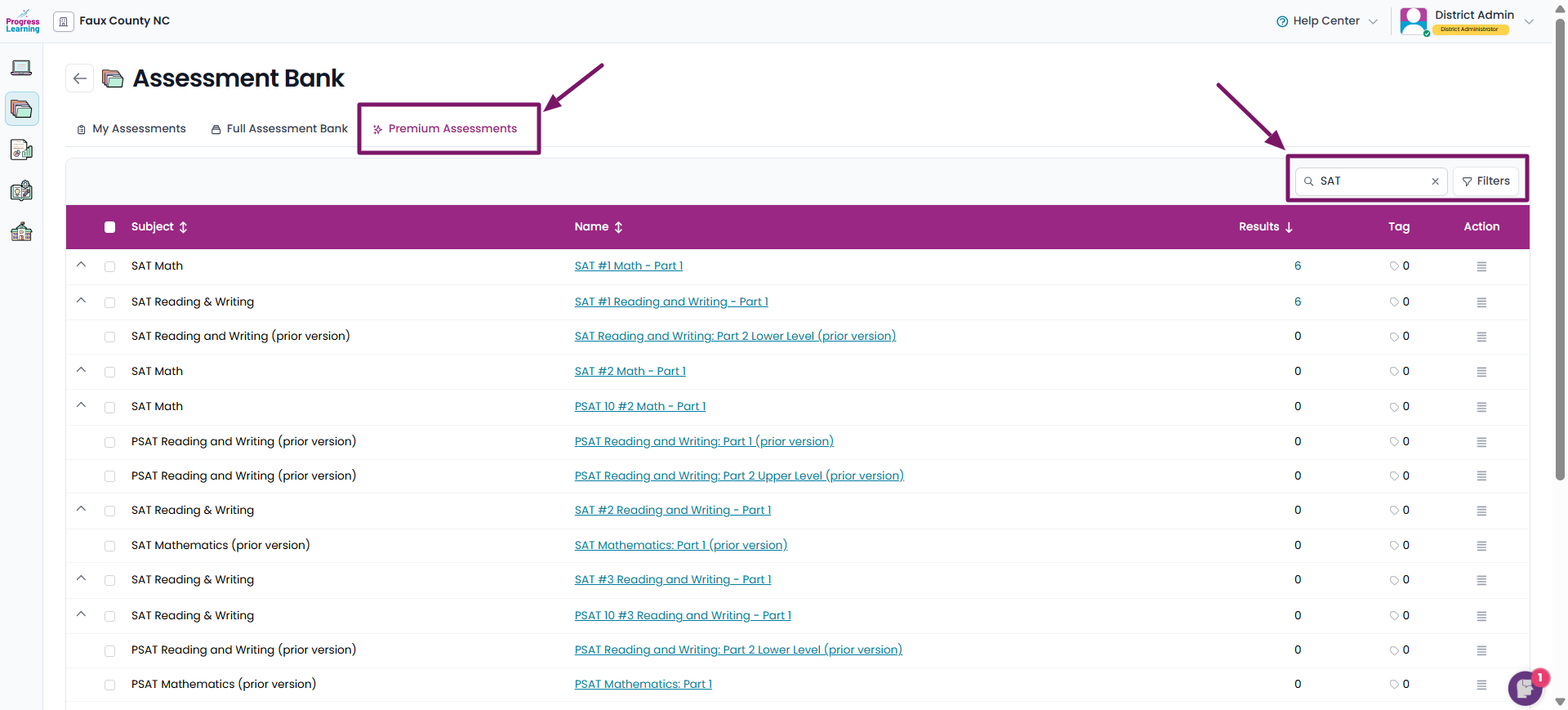Open the laptop icon in left sidebar

[22, 68]
